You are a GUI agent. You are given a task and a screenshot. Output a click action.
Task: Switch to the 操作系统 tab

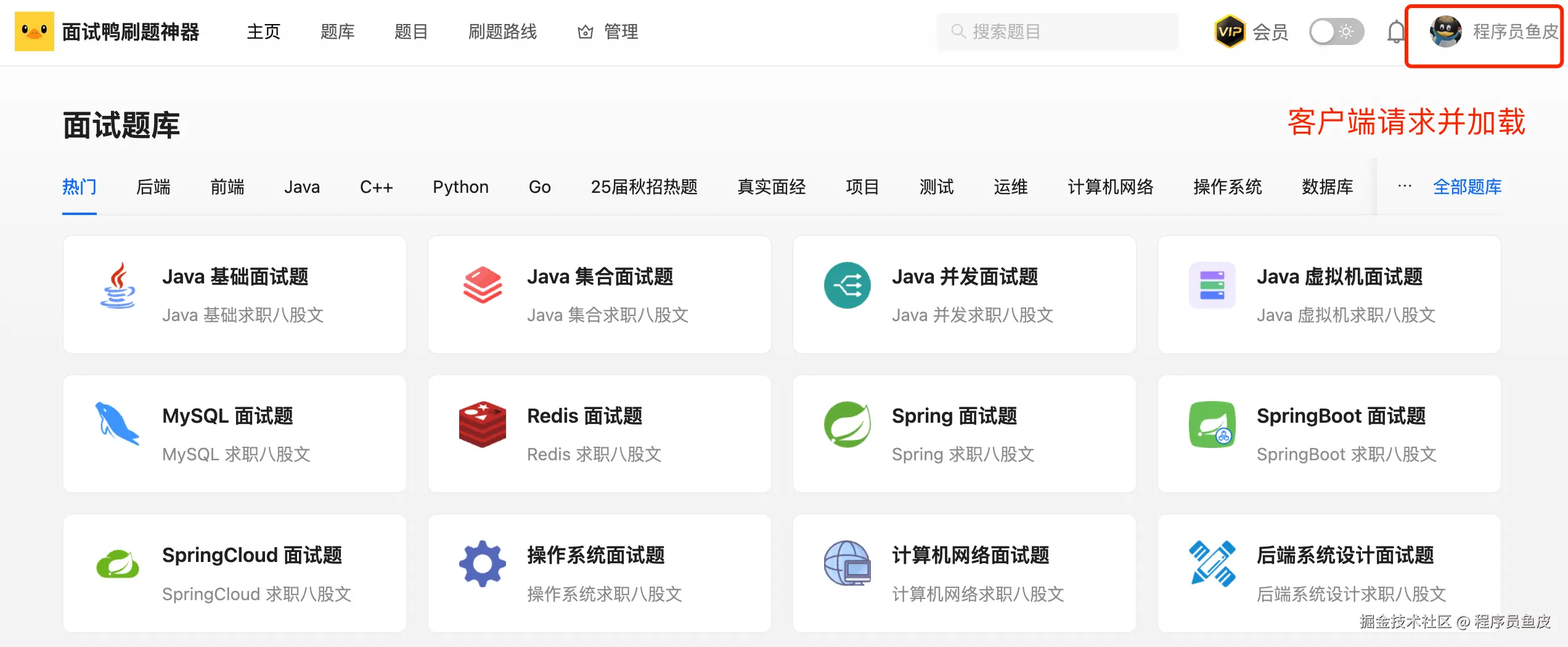pyautogui.click(x=1228, y=187)
